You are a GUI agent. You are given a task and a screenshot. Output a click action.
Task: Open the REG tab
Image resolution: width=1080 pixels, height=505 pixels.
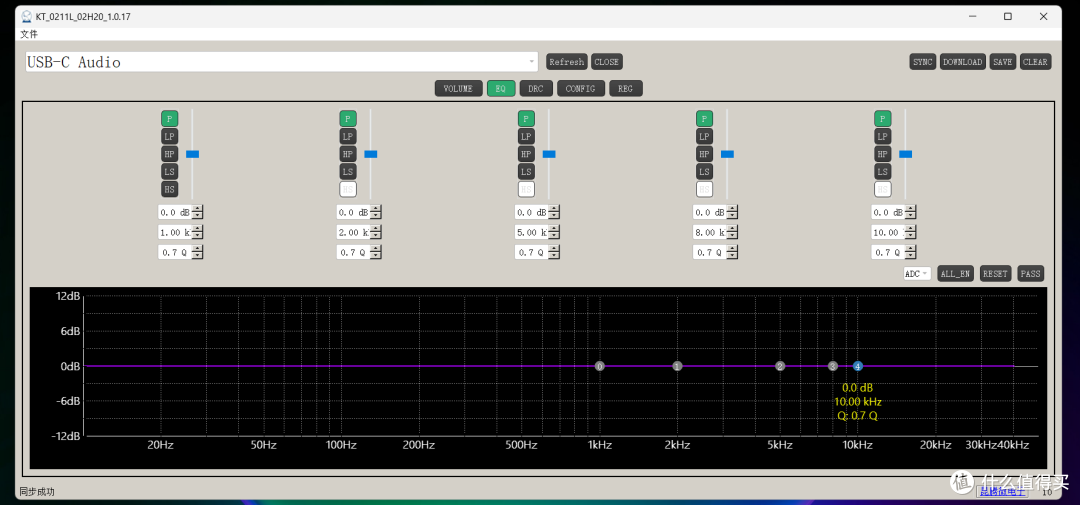tap(625, 89)
